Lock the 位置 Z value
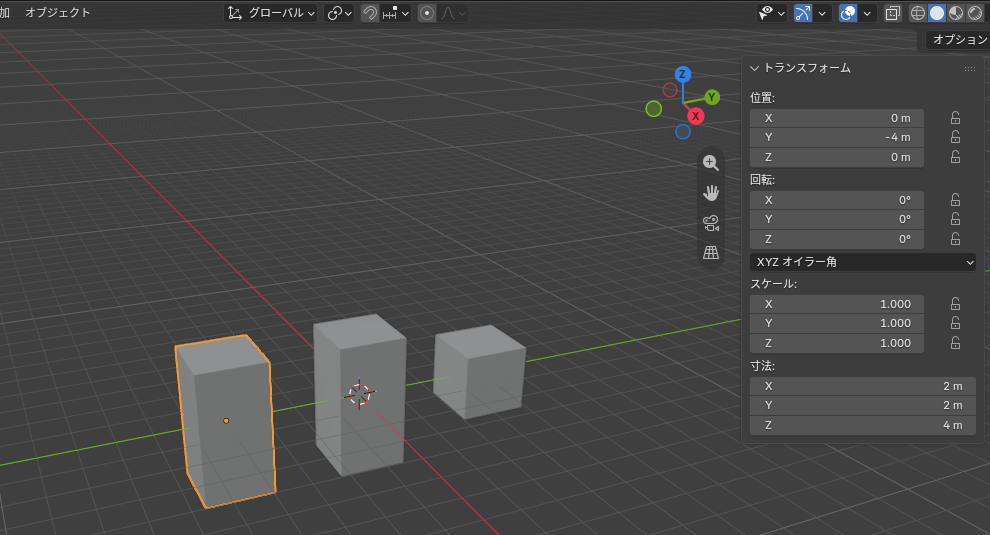The width and height of the screenshot is (990, 535). (x=955, y=157)
